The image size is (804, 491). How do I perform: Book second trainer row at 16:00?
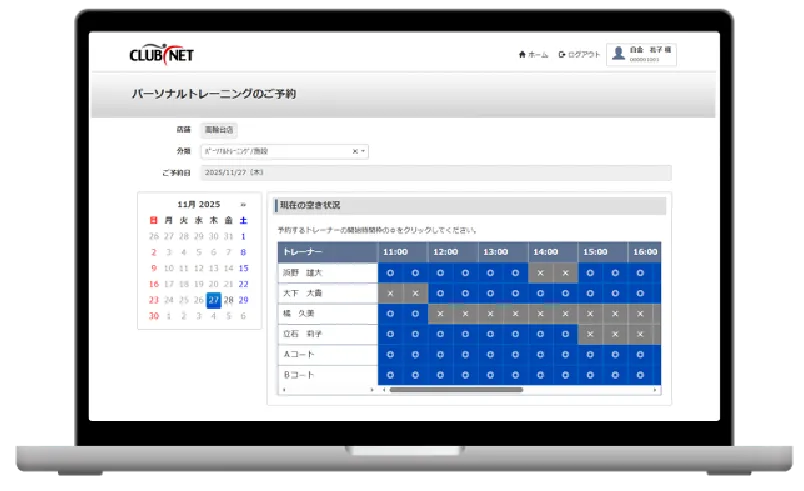point(640,294)
